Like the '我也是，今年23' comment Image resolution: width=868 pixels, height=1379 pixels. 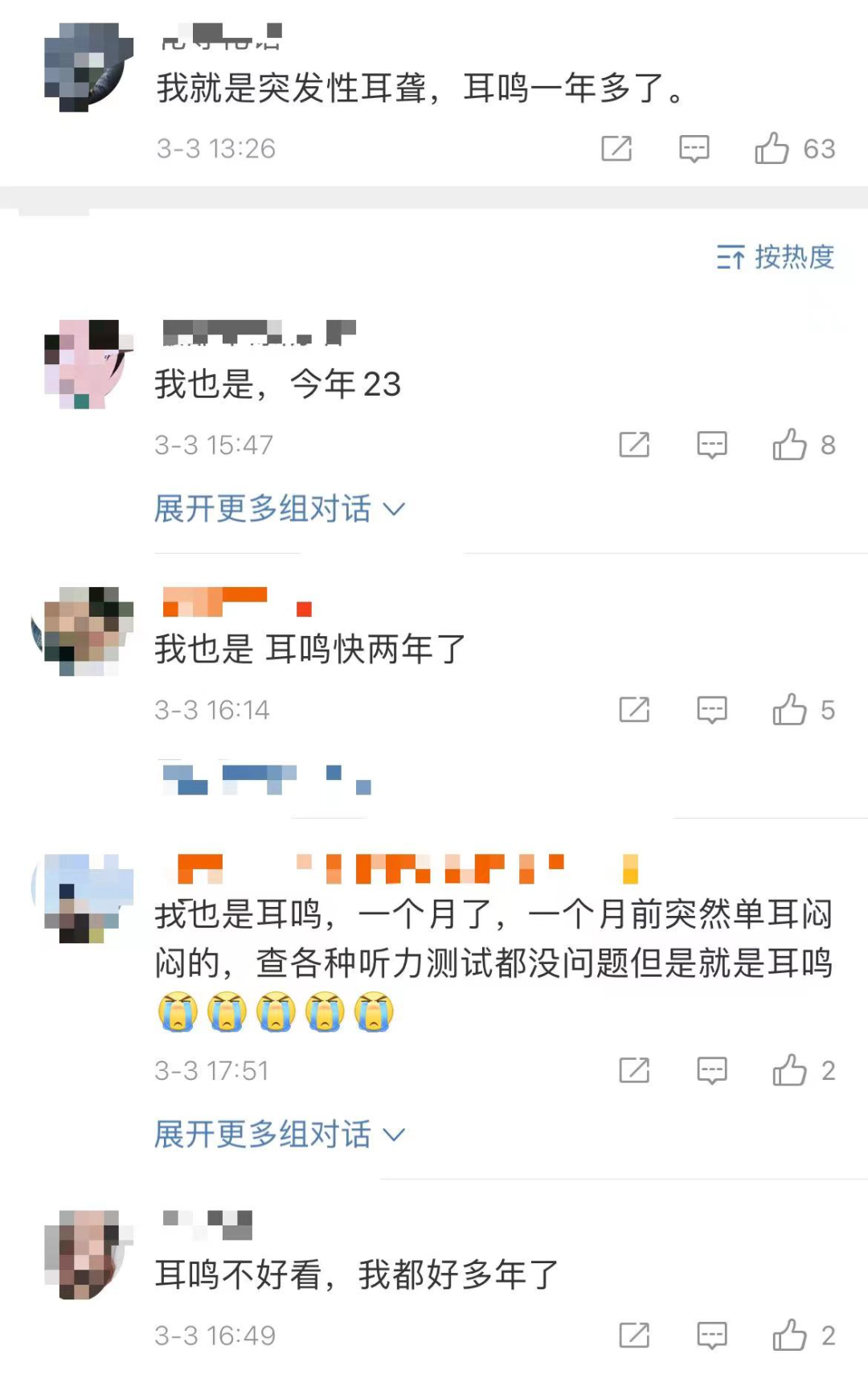(x=804, y=445)
